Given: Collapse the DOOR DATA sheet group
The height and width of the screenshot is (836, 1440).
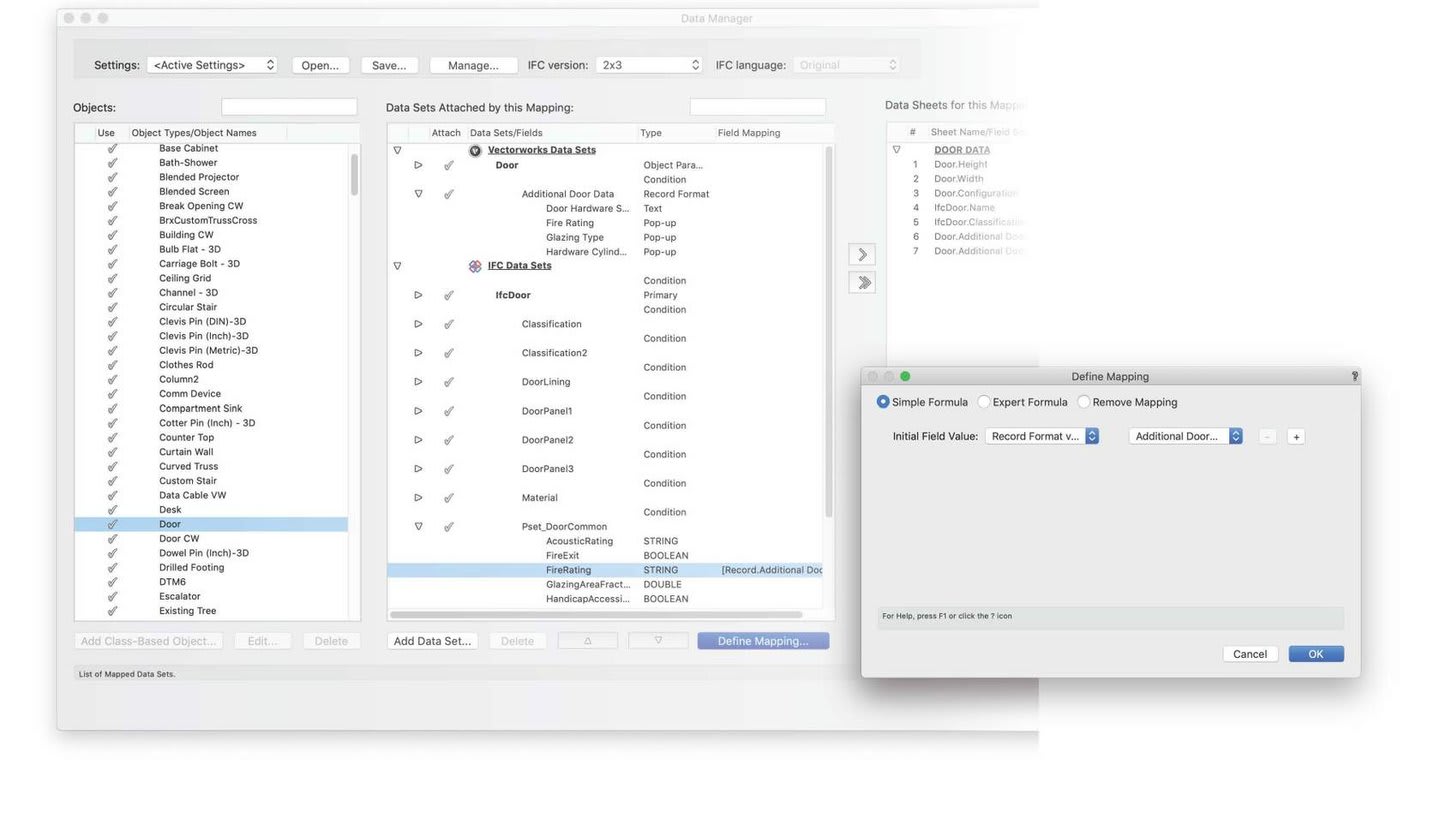Looking at the screenshot, I should 896,150.
